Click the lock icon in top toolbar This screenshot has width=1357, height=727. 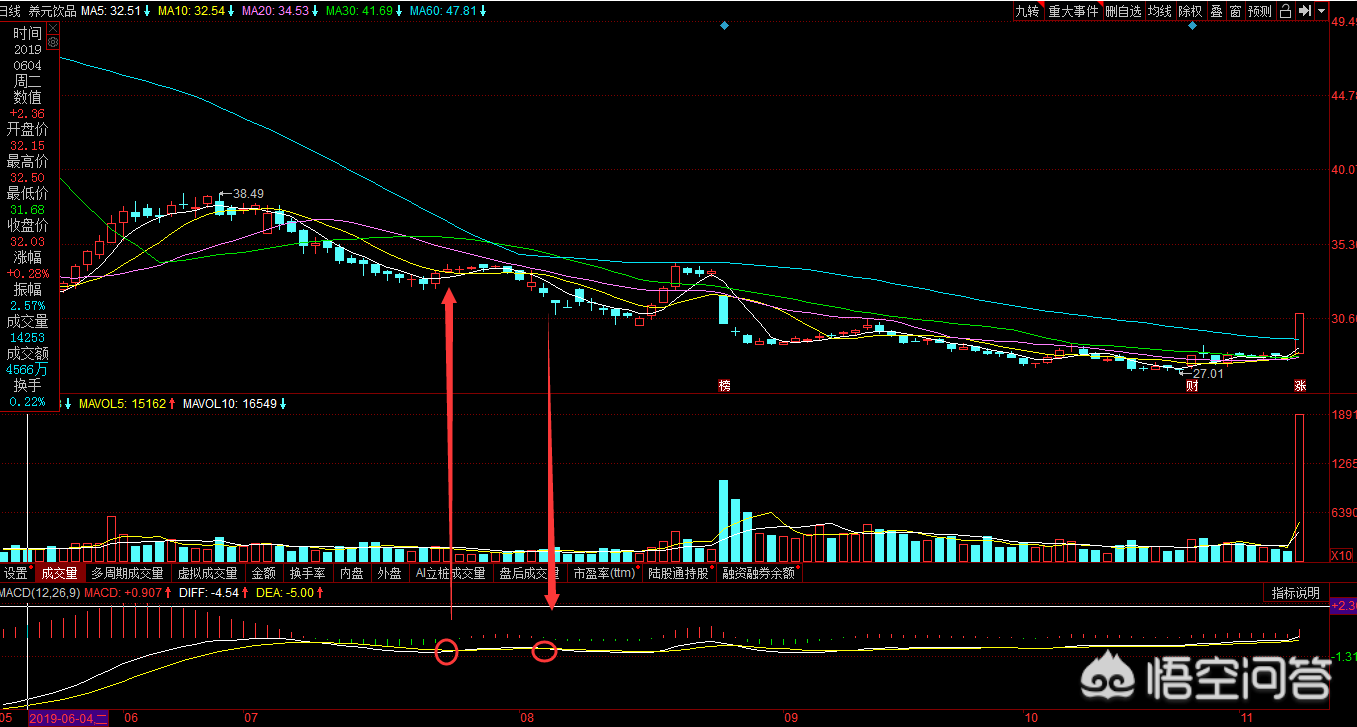click(x=1285, y=11)
